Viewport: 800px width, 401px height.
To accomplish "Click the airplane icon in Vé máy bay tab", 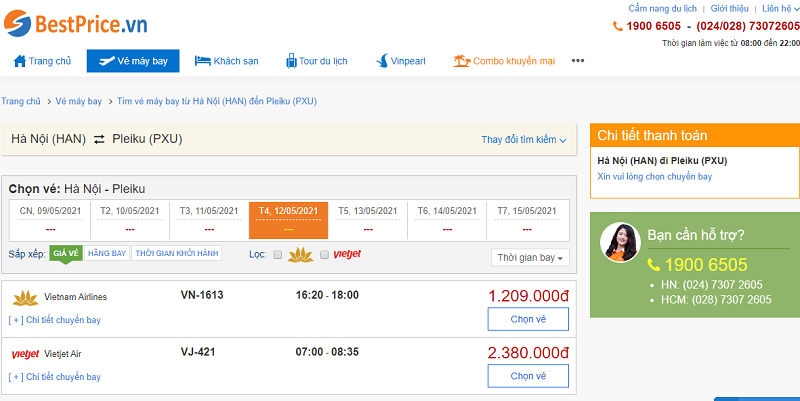I will tap(107, 61).
